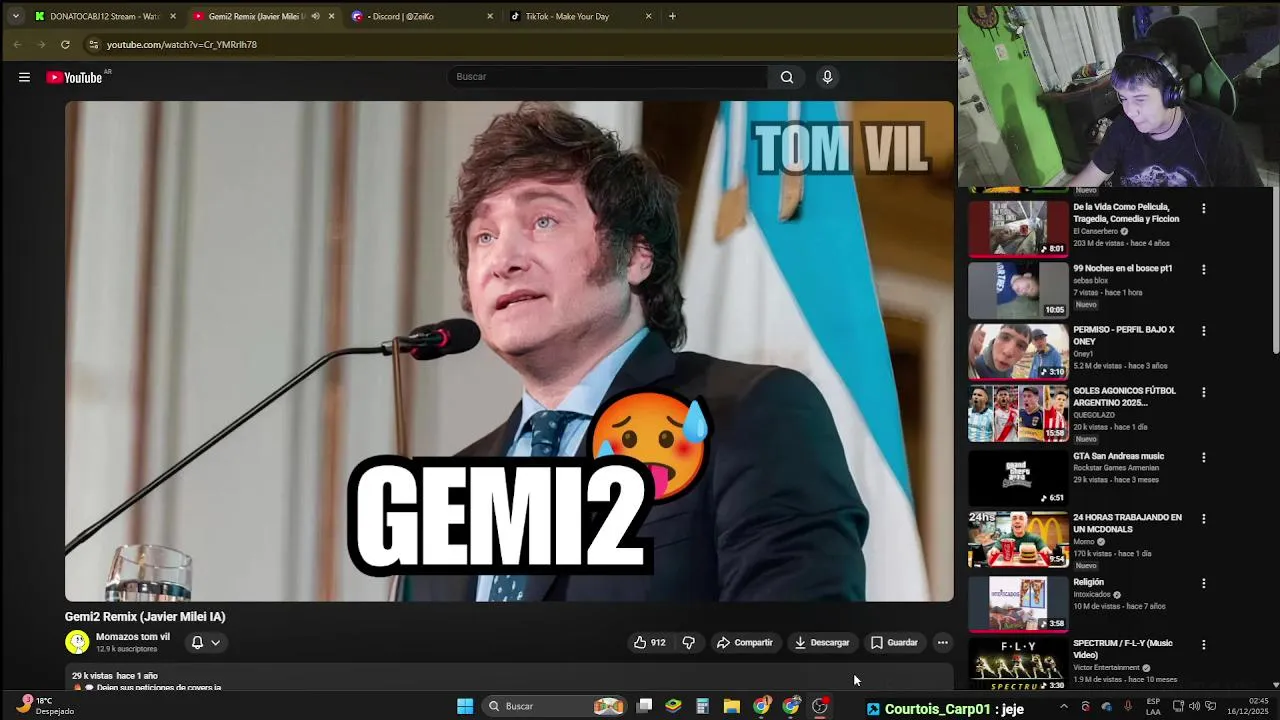Screen dimensions: 1280x720
Task: Open the Momazos tom vil channel name link
Action: click(x=133, y=637)
